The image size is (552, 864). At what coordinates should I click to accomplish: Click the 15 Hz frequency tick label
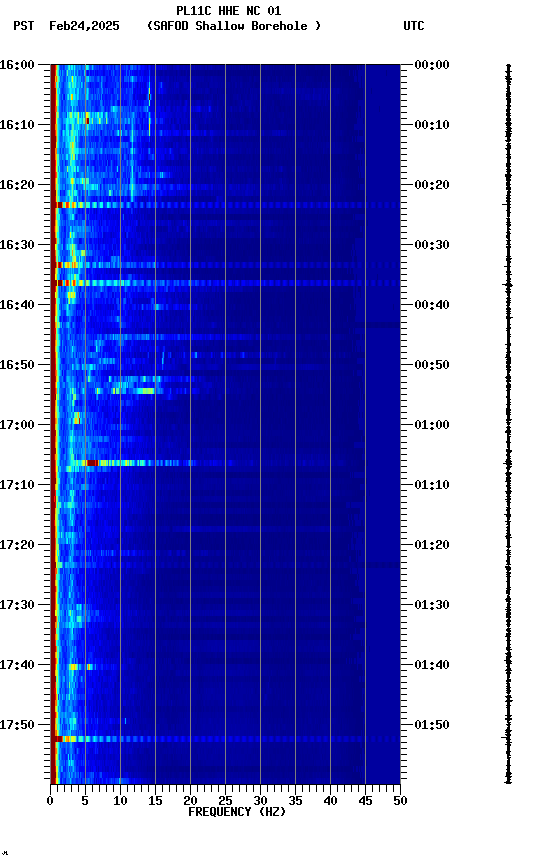(155, 801)
